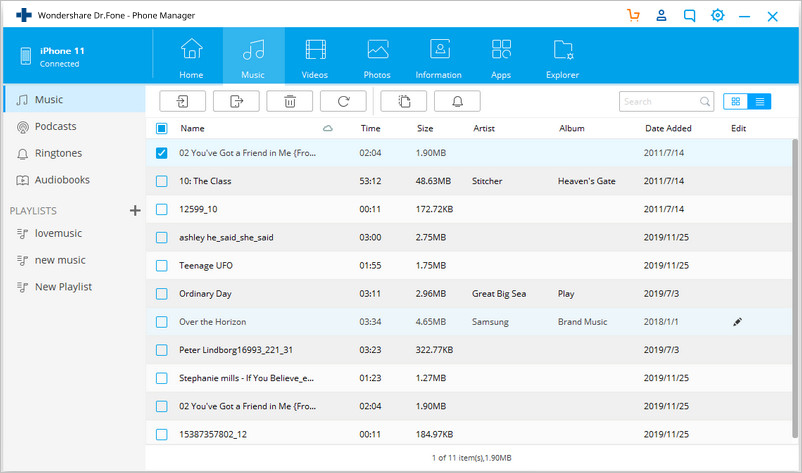Open the settings gear icon
This screenshot has height=473, width=802.
tap(718, 15)
